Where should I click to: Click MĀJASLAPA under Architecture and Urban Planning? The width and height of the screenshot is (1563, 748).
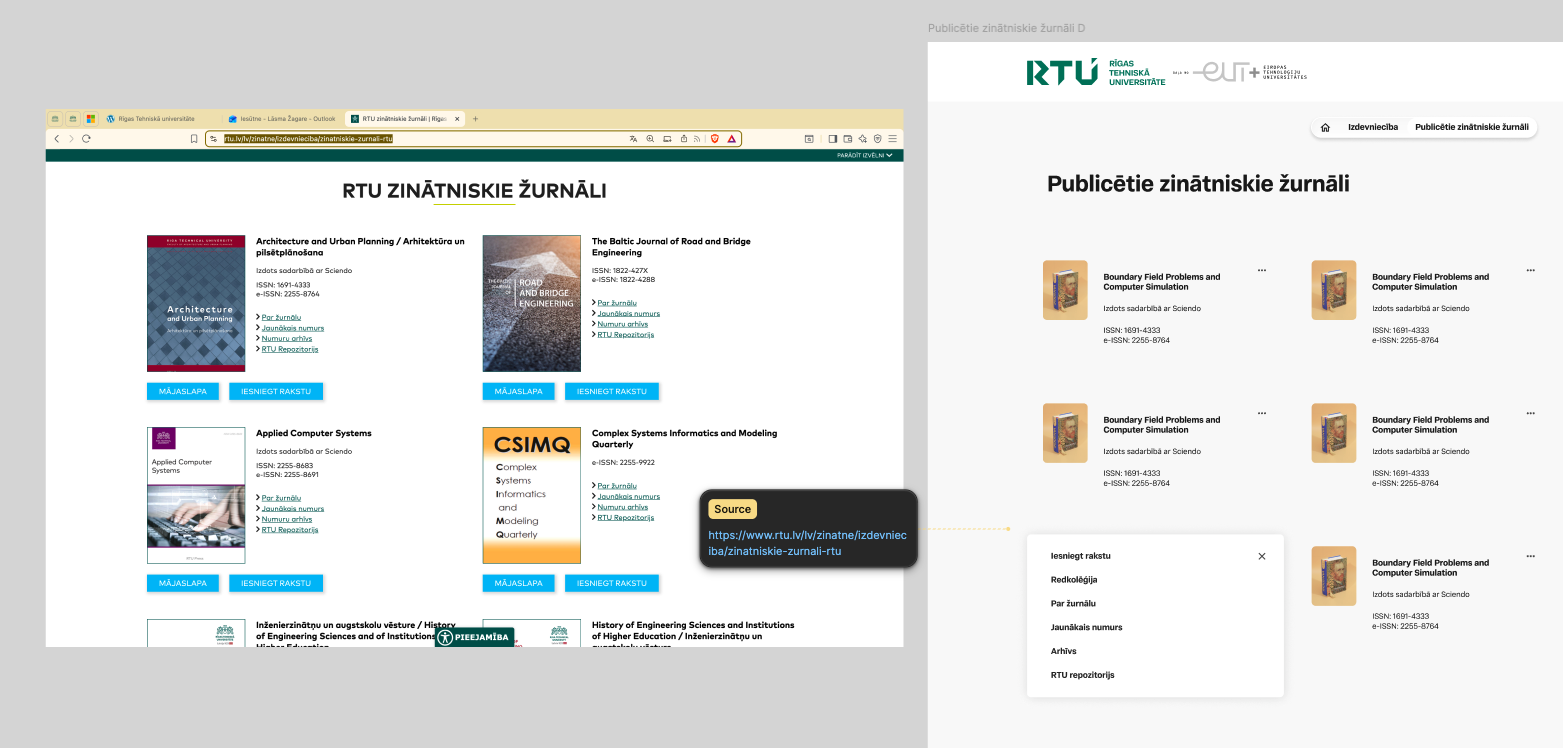[x=183, y=391]
